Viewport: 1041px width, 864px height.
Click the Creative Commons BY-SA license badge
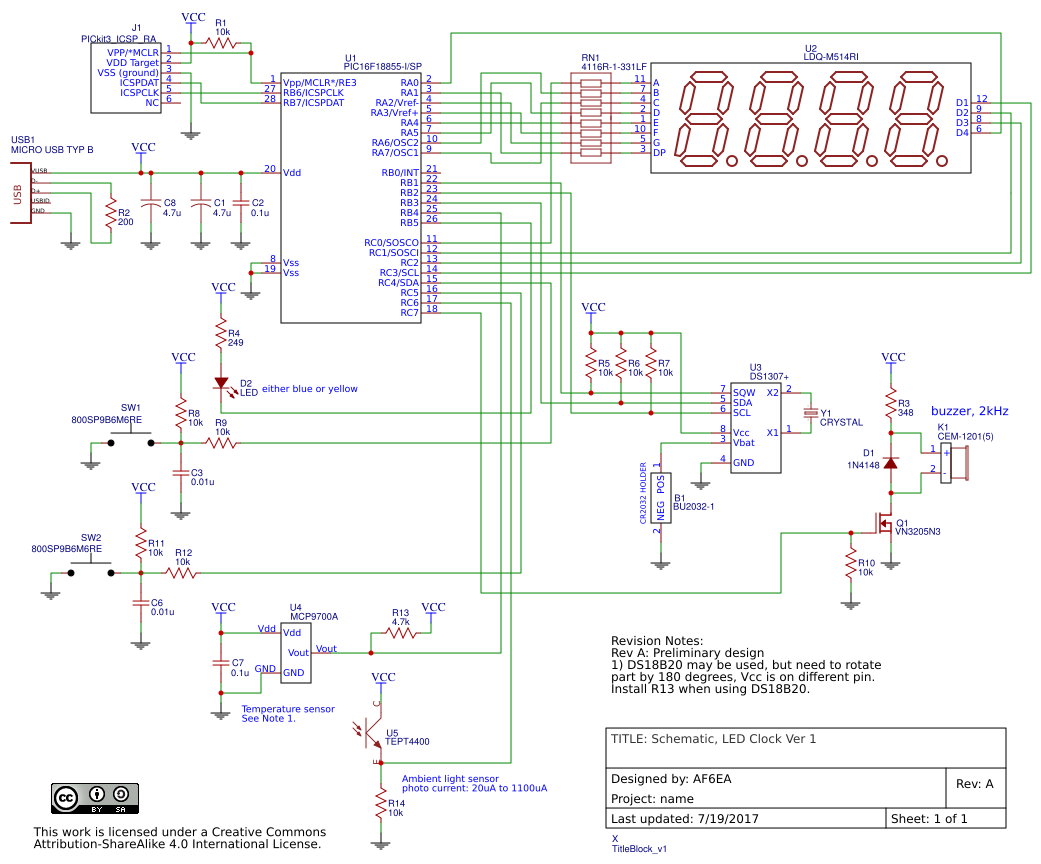95,798
